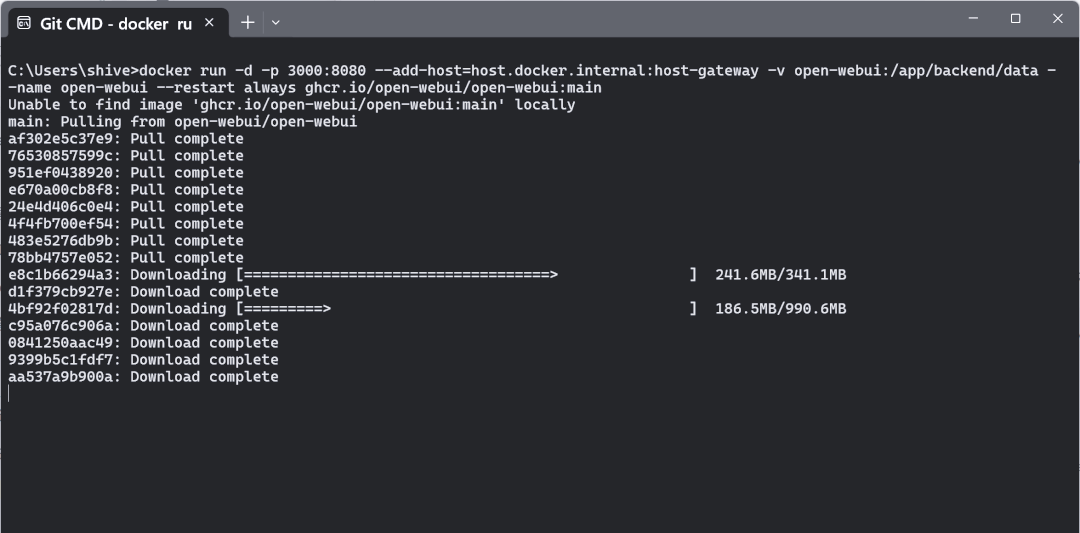Open a new terminal tab
Image resolution: width=1080 pixels, height=533 pixels.
click(x=247, y=22)
